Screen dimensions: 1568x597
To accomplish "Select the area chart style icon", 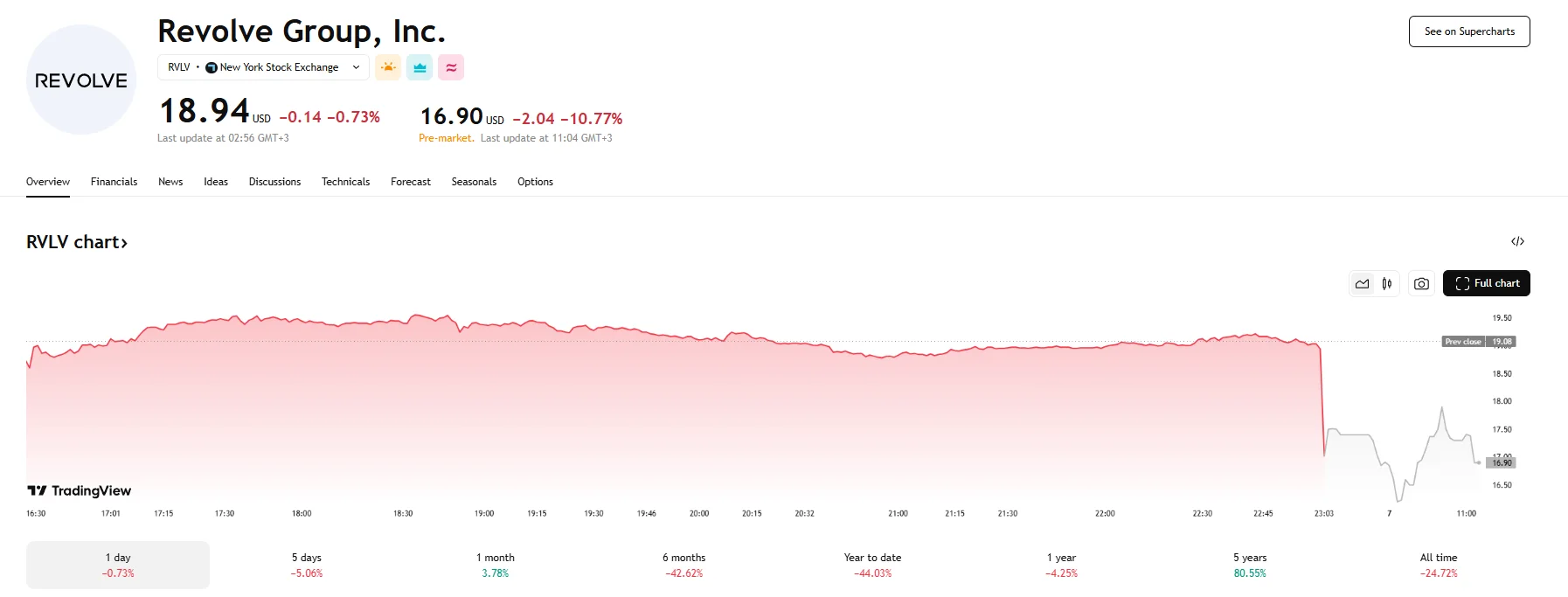I will [x=1361, y=283].
